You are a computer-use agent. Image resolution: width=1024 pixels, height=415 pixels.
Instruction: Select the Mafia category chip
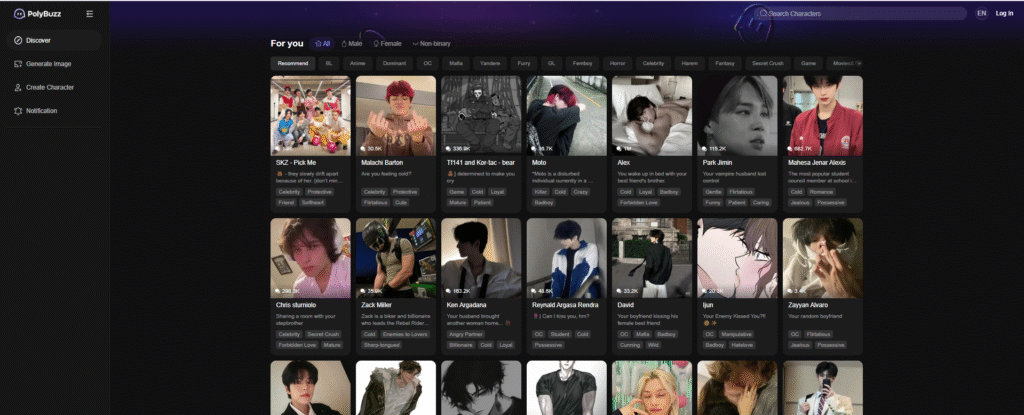point(456,63)
